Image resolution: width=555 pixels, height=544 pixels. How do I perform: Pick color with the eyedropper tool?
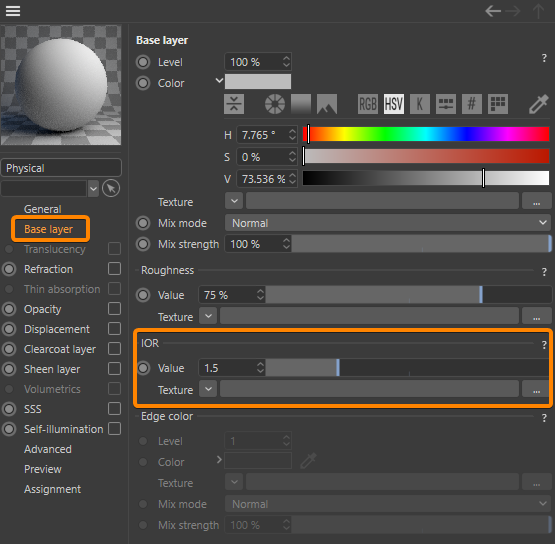tap(538, 104)
